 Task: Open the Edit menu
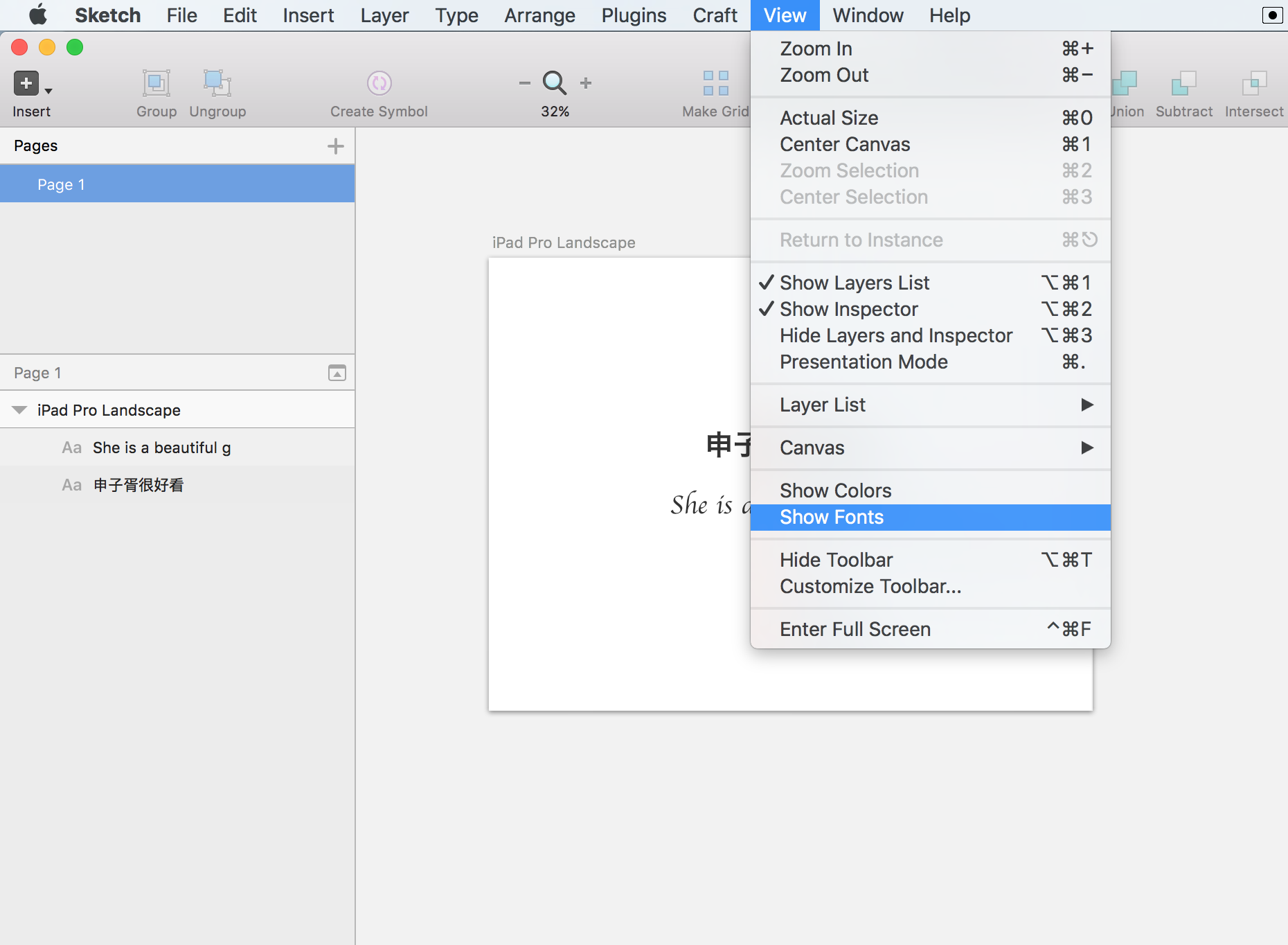[240, 15]
